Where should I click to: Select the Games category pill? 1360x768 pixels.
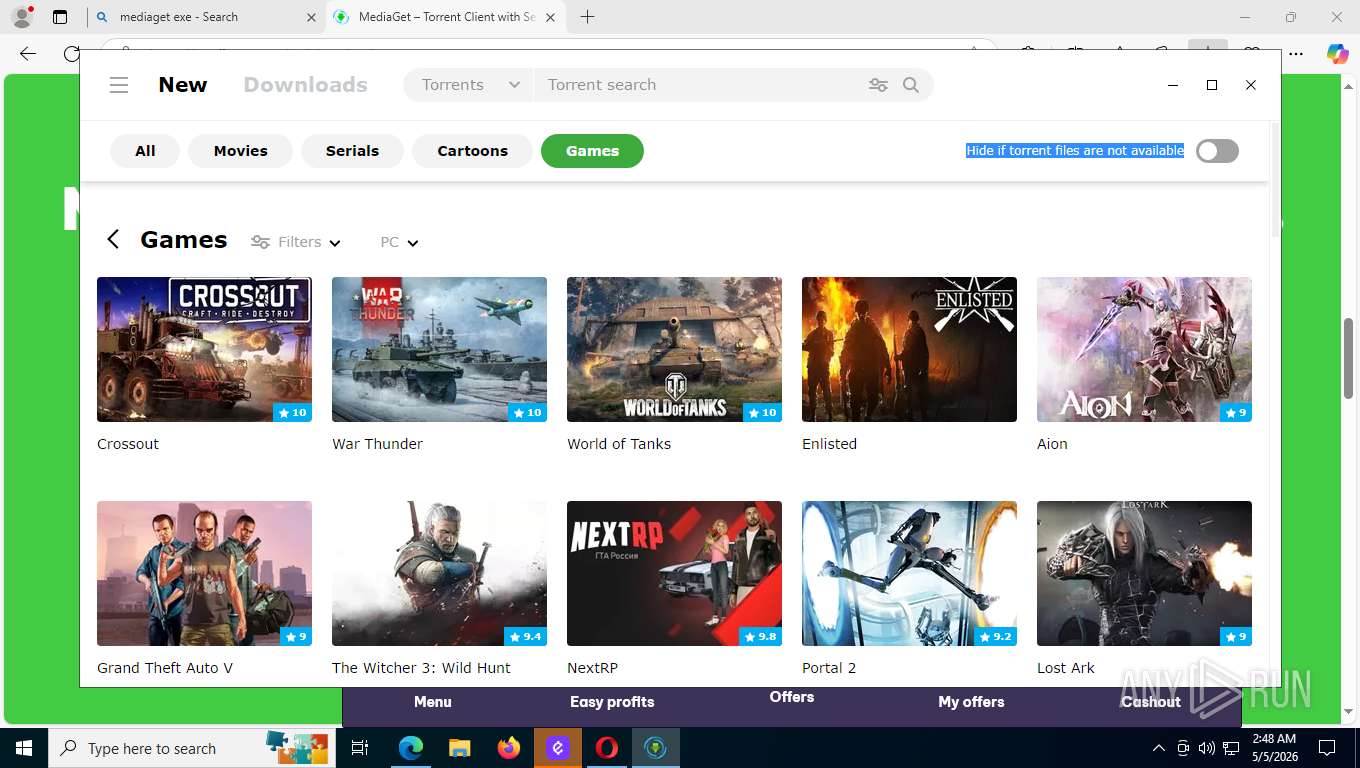click(592, 151)
